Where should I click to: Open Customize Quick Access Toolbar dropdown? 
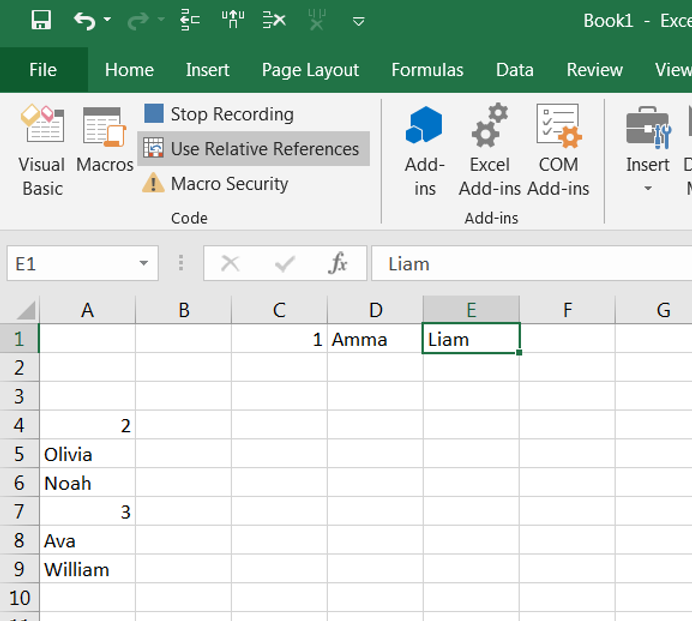coord(359,21)
